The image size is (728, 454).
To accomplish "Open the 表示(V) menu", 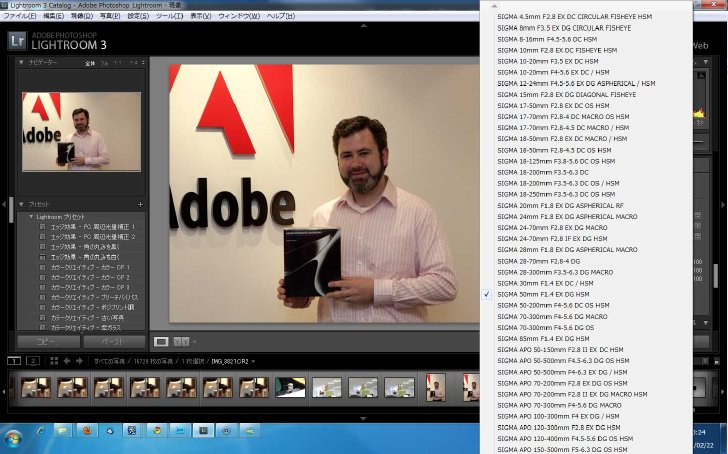I will tap(201, 16).
